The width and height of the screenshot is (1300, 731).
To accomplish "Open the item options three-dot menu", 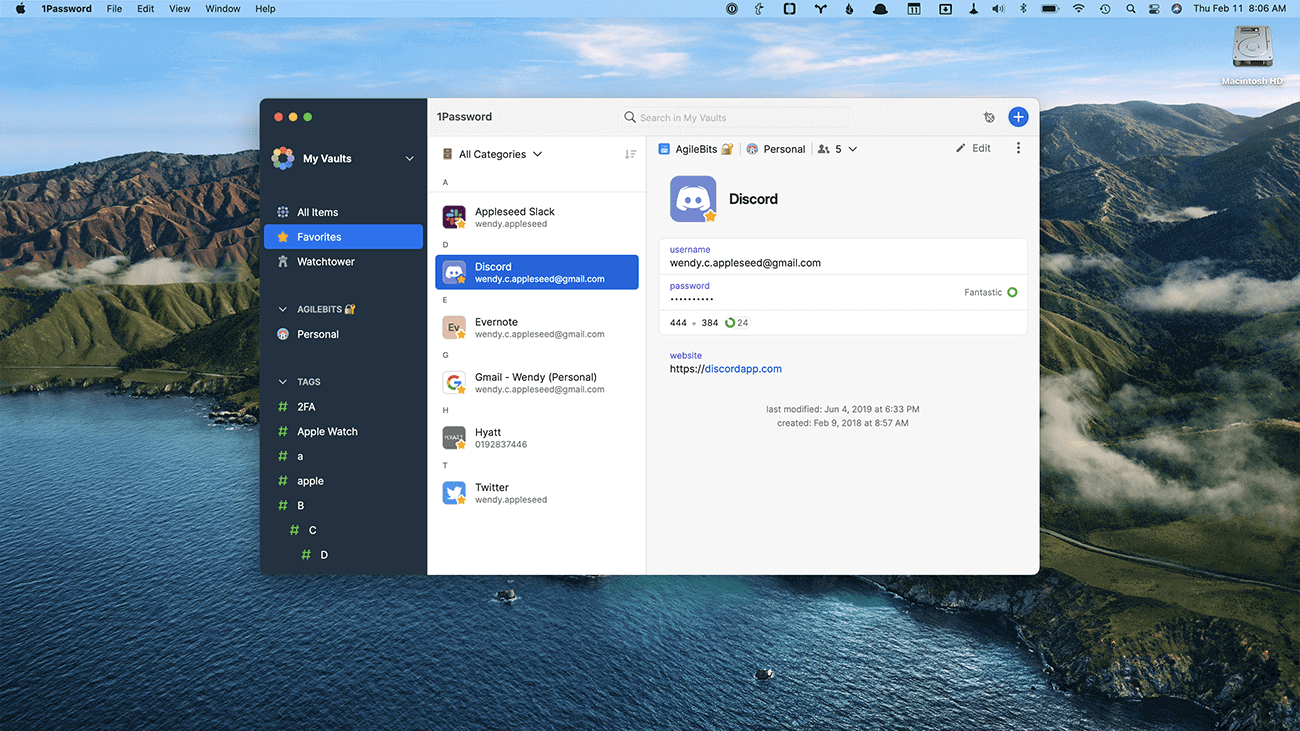I will pos(1018,147).
